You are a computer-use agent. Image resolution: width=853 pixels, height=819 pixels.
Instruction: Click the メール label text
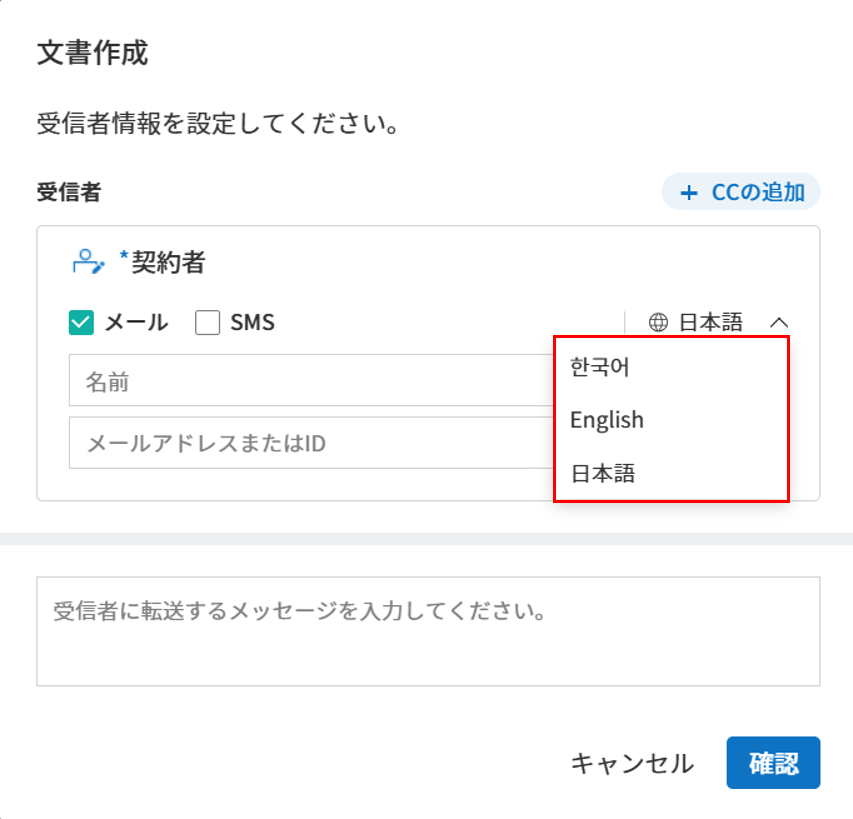[136, 323]
